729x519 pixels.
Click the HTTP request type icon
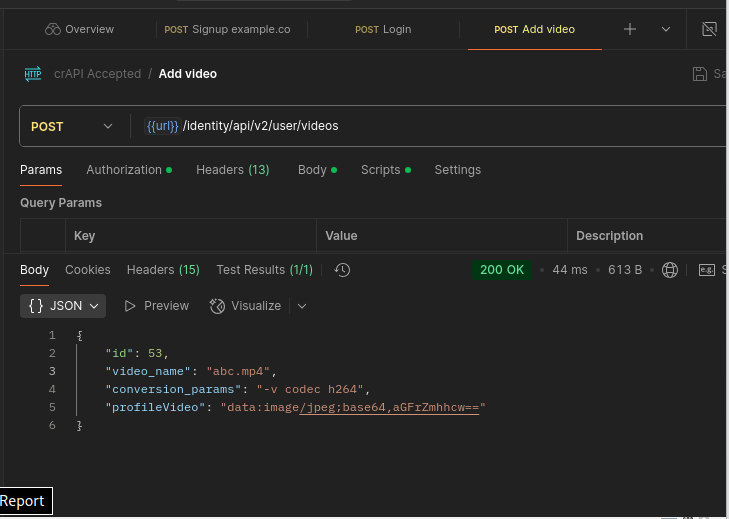pyautogui.click(x=33, y=74)
